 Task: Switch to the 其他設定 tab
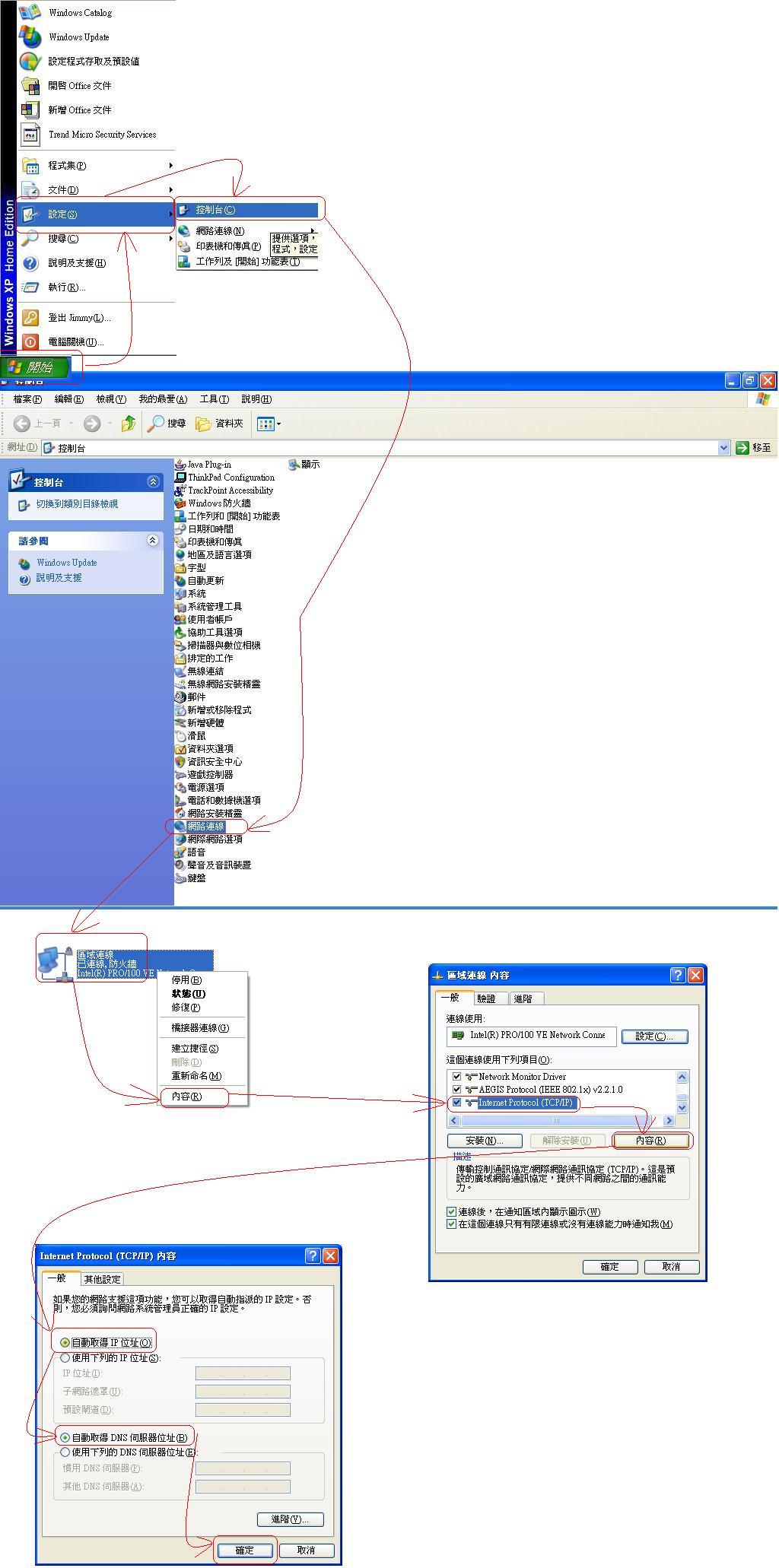pos(102,1279)
